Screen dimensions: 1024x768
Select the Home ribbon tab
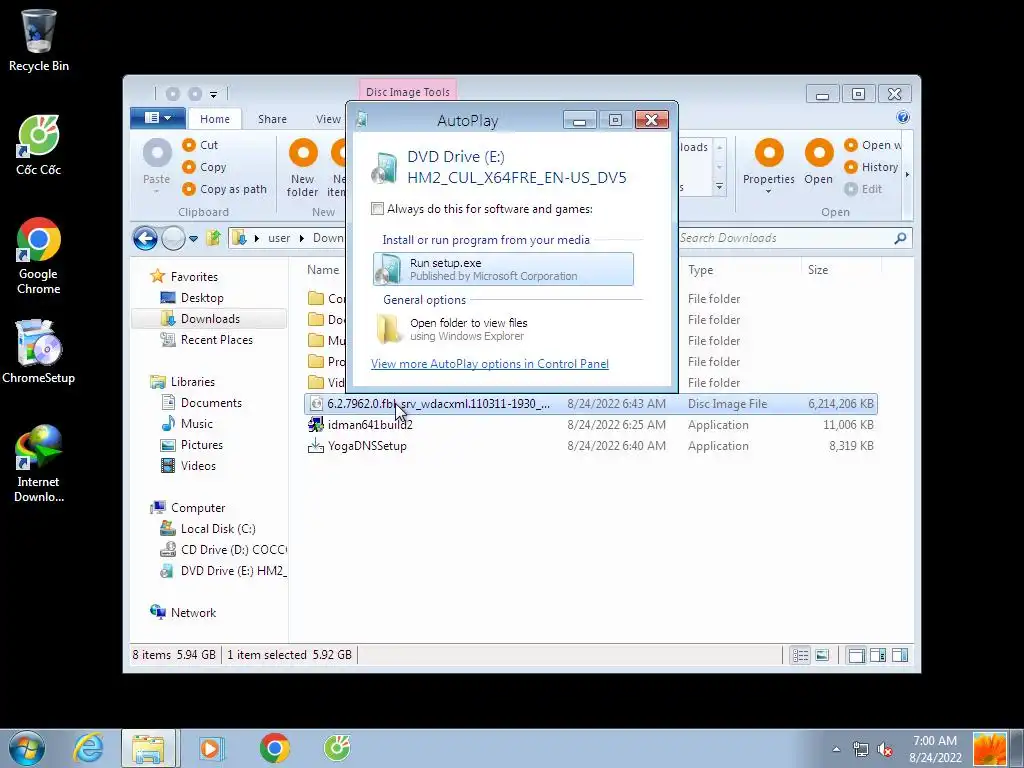coord(215,119)
